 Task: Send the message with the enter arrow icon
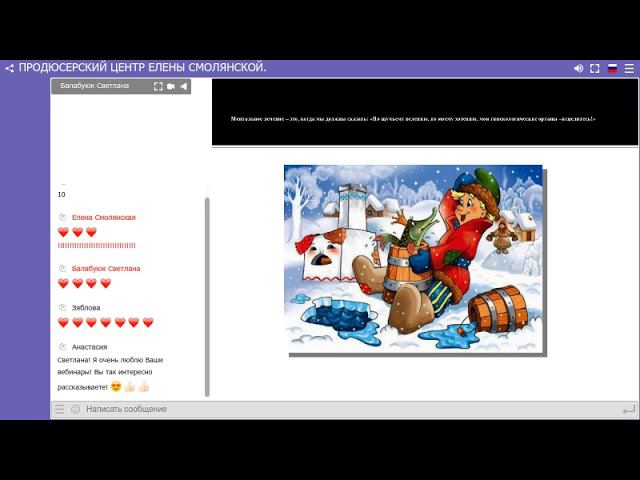[629, 409]
